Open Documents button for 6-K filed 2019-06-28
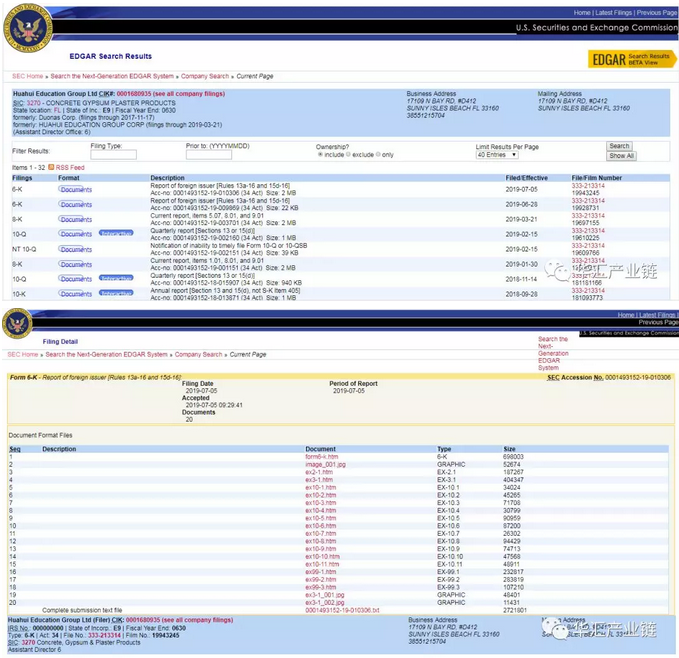The image size is (679, 658). tap(75, 204)
